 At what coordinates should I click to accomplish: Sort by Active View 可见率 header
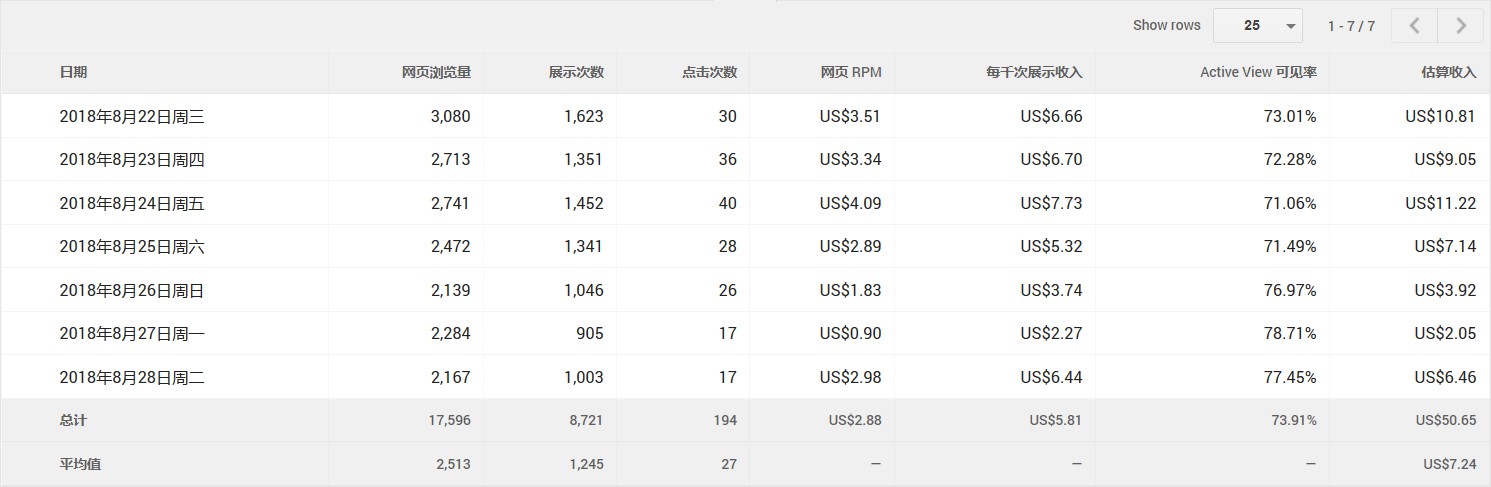(x=1258, y=72)
